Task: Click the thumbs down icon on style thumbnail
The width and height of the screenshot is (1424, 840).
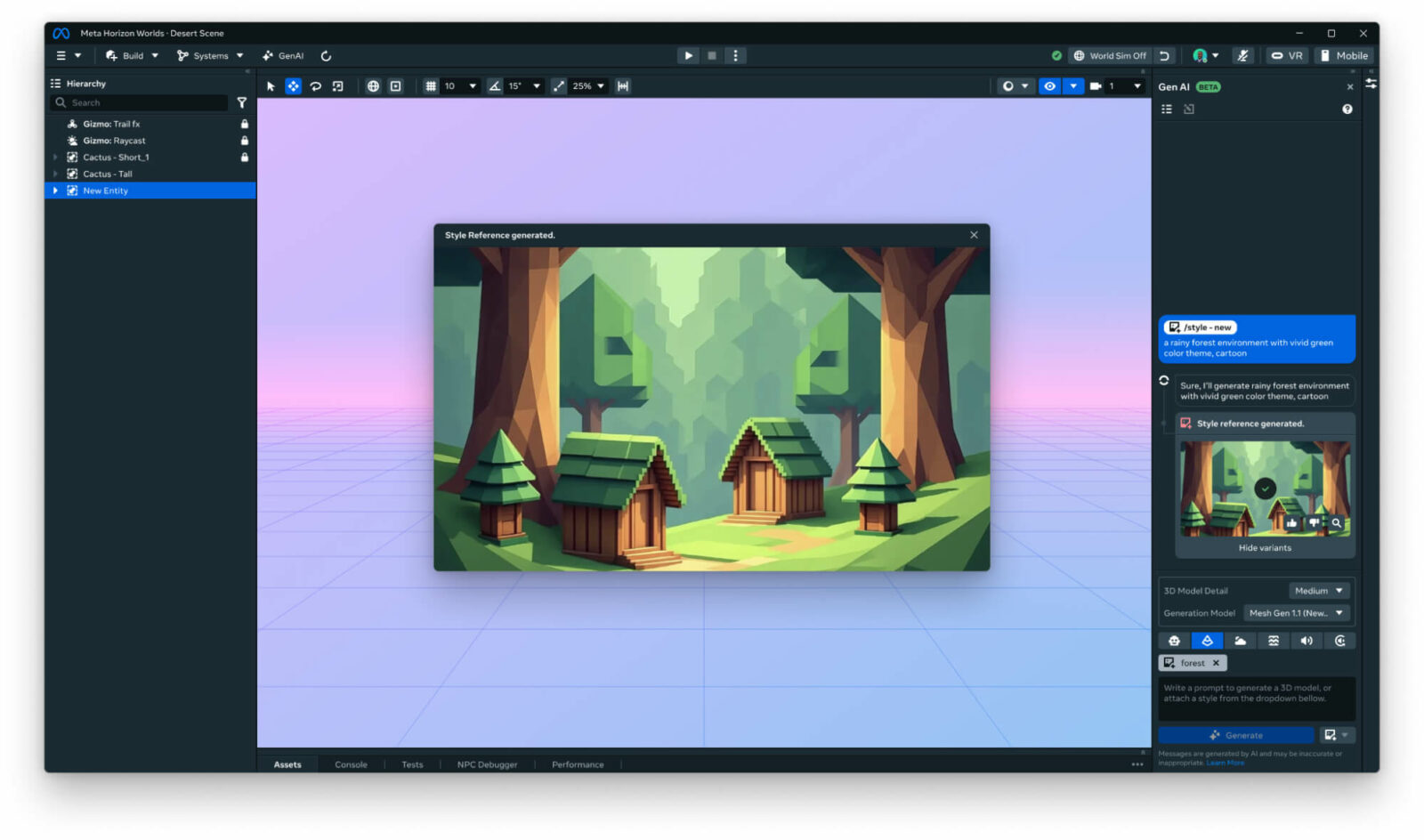Action: point(1314,523)
